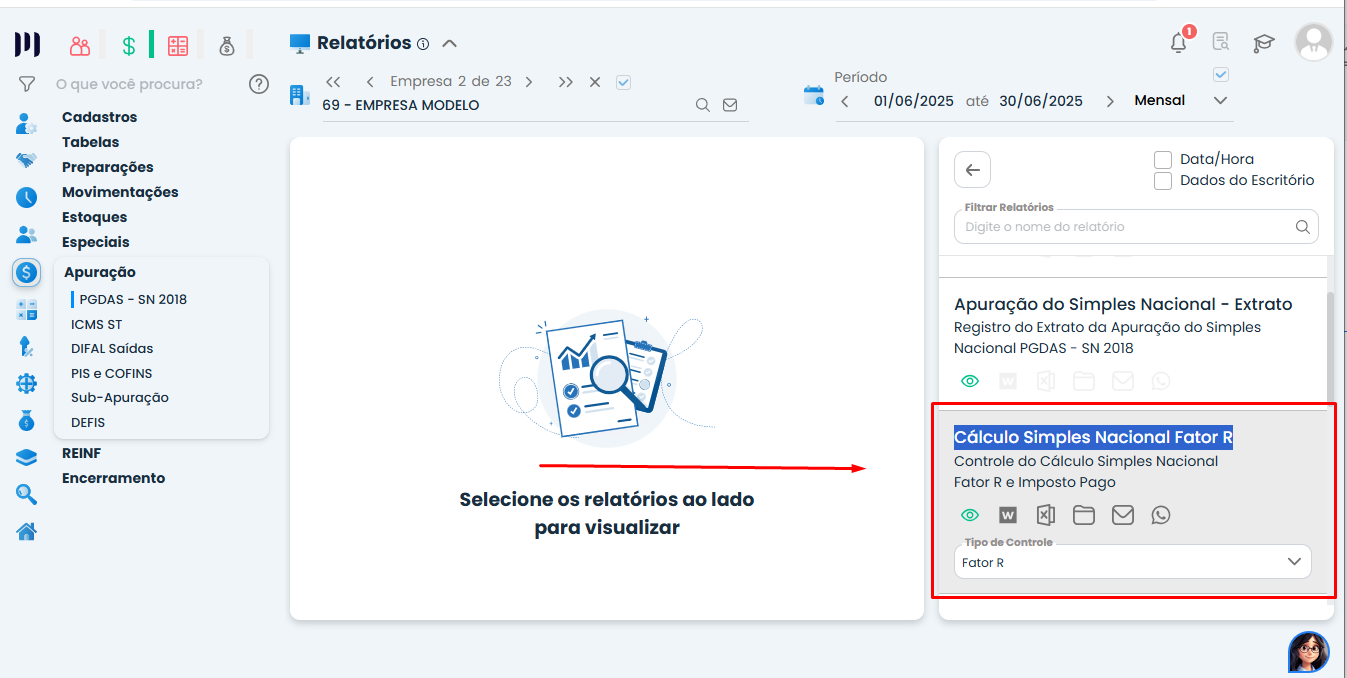Go to the first company with <<
Screen dimensions: 1347x678
click(334, 82)
